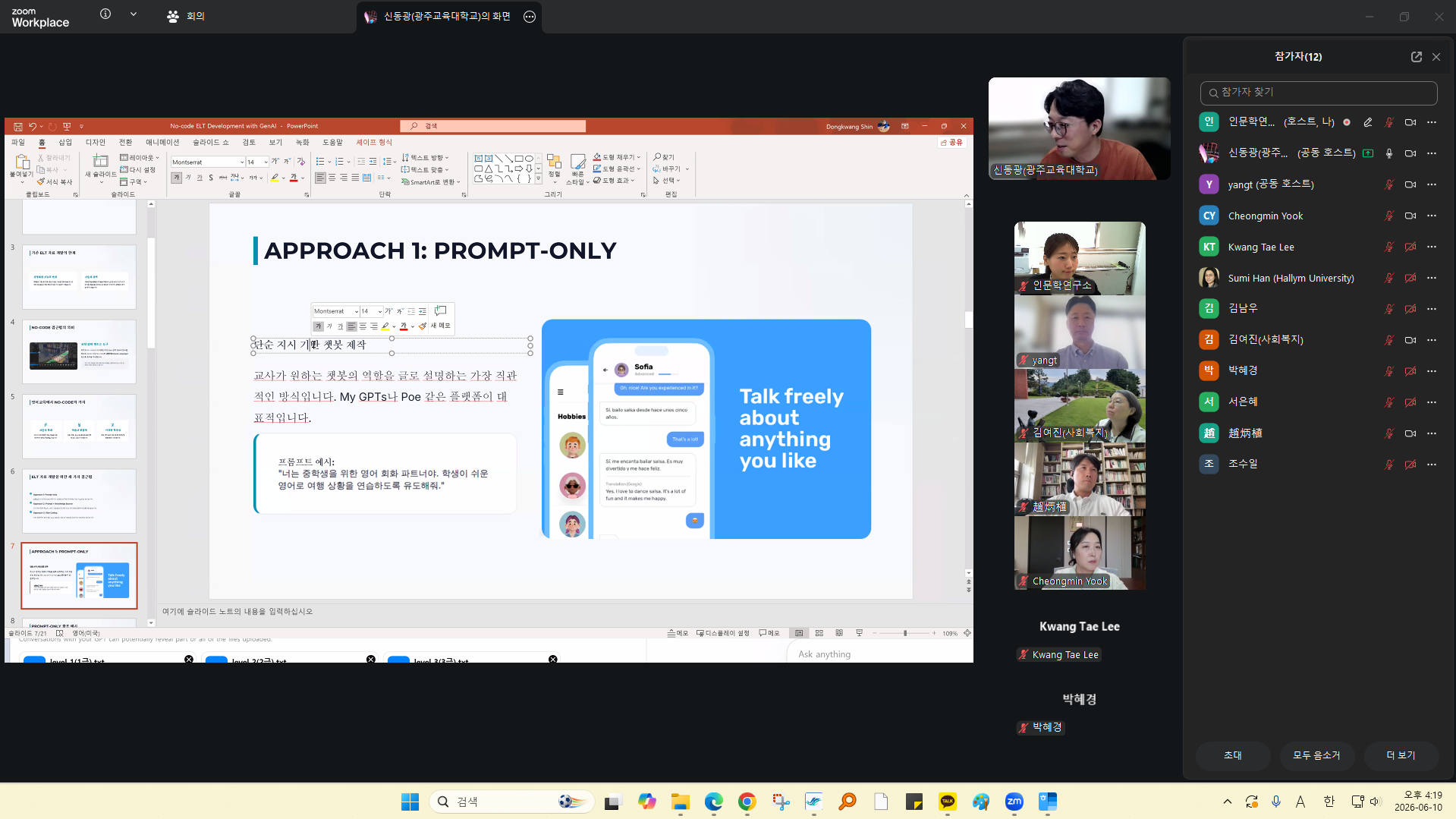This screenshot has width=1456, height=819.
Task: Click the text highlight color swatch in ribbon
Action: point(275,178)
